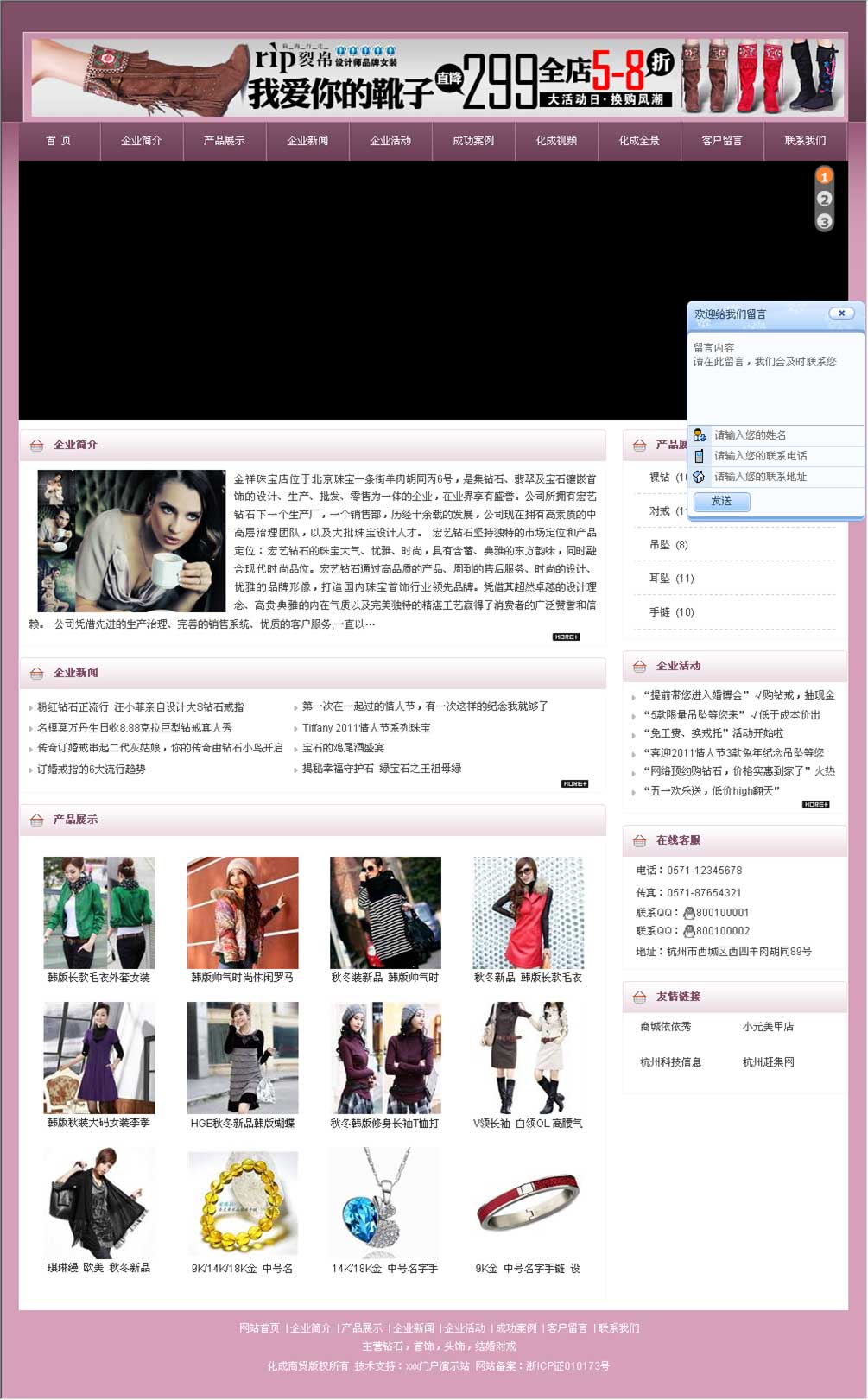Close the 欢迎给我们留言 popup

tap(841, 314)
